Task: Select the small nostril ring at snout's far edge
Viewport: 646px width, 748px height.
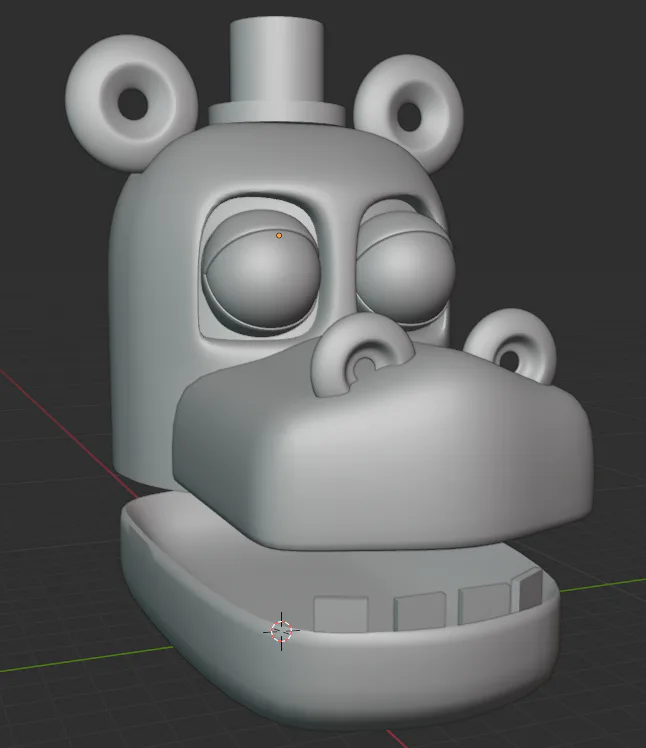Action: pyautogui.click(x=510, y=348)
